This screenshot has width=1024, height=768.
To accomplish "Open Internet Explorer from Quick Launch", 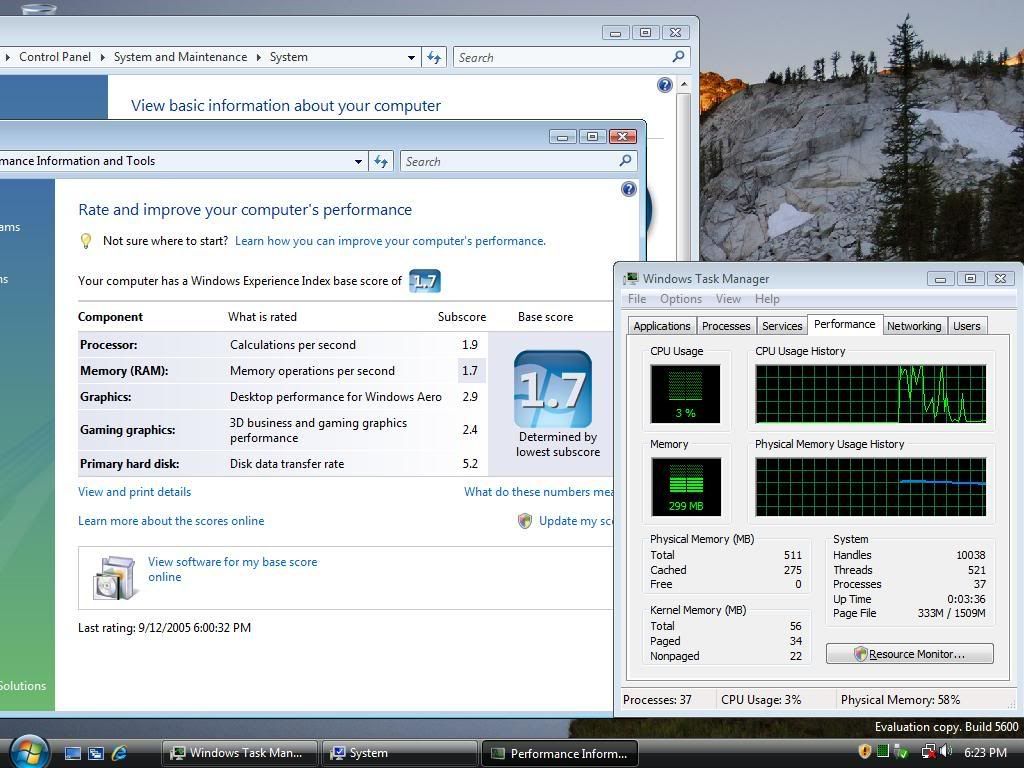I will pyautogui.click(x=120, y=753).
